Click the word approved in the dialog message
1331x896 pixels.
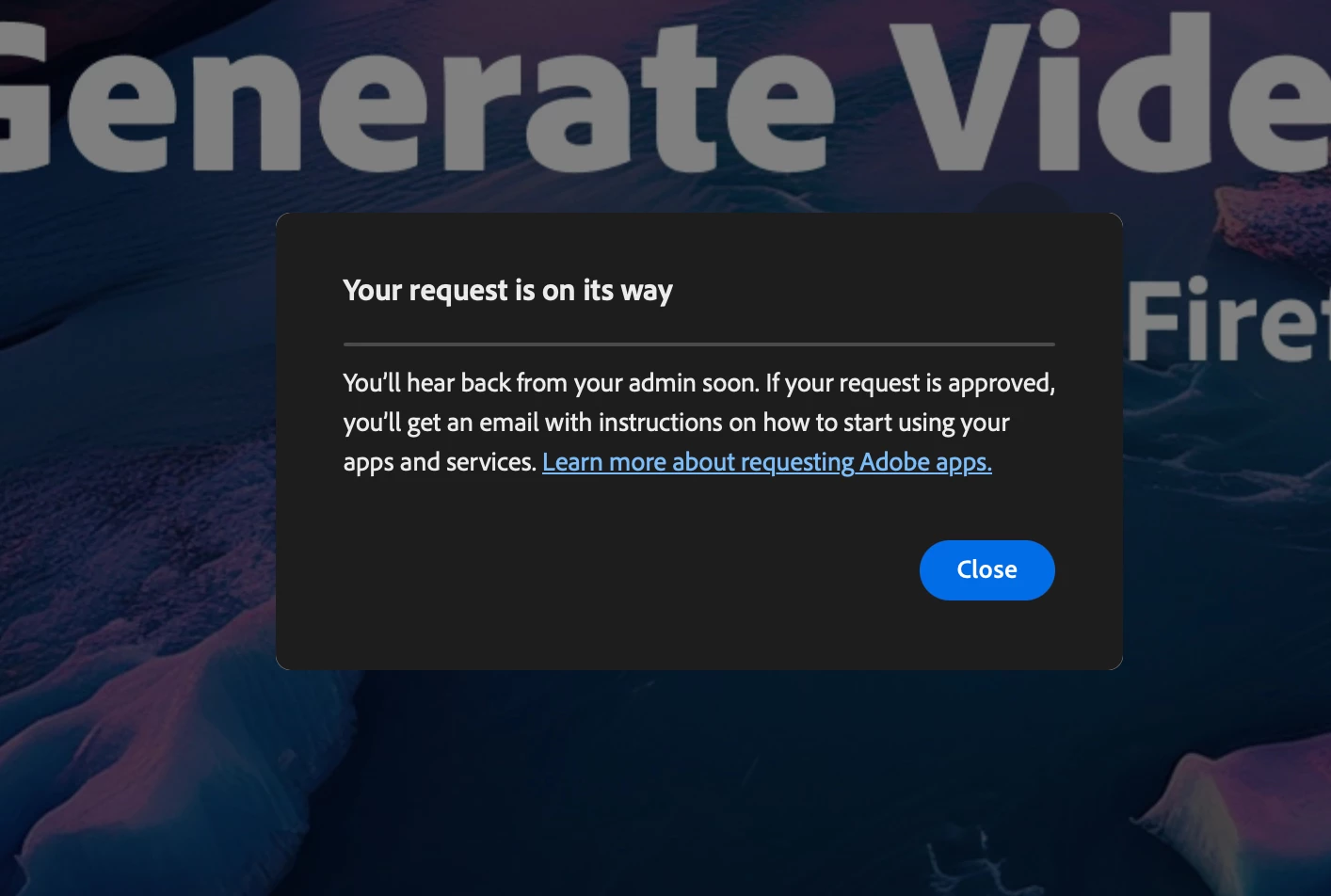(x=1001, y=384)
